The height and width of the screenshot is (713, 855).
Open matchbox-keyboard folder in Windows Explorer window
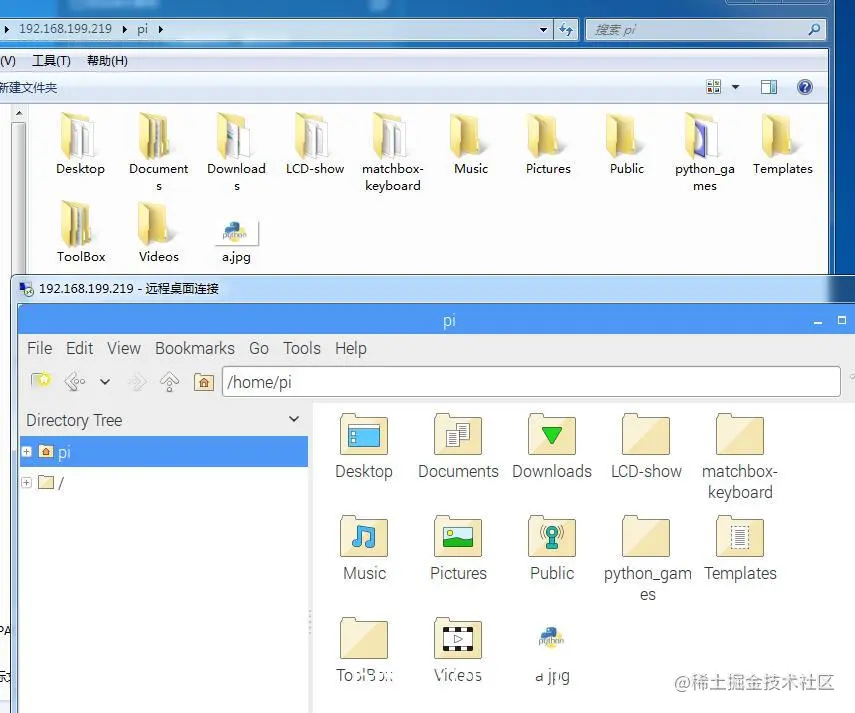393,152
